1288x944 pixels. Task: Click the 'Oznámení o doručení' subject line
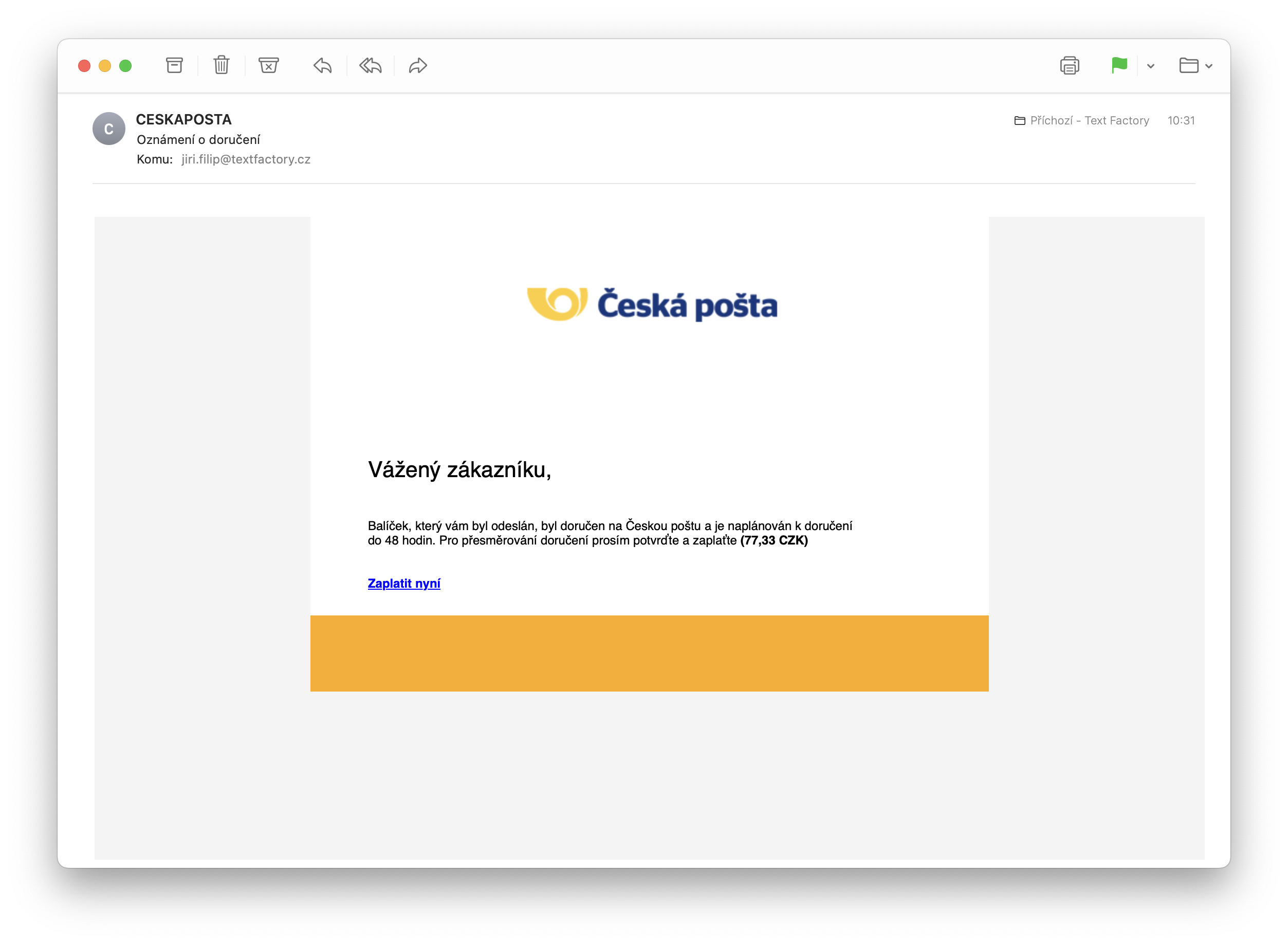click(198, 139)
